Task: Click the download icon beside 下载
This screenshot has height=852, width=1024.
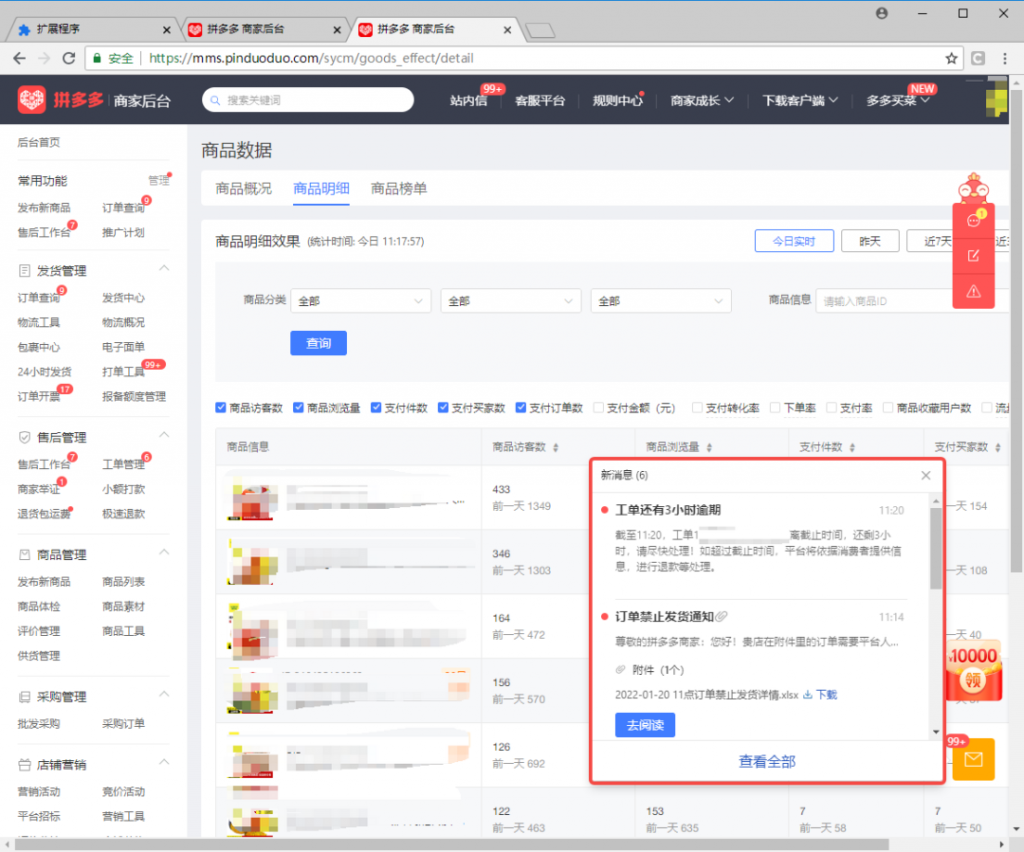Action: [x=808, y=695]
